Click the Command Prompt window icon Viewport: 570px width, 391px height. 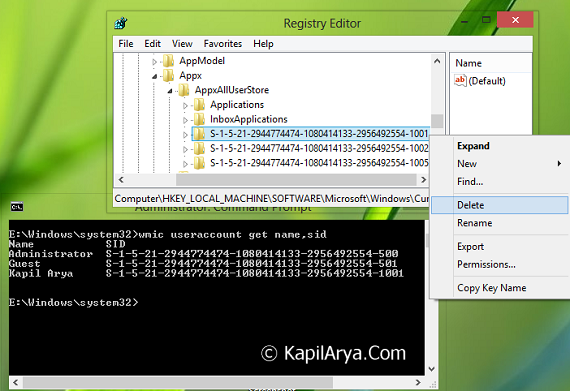17,207
